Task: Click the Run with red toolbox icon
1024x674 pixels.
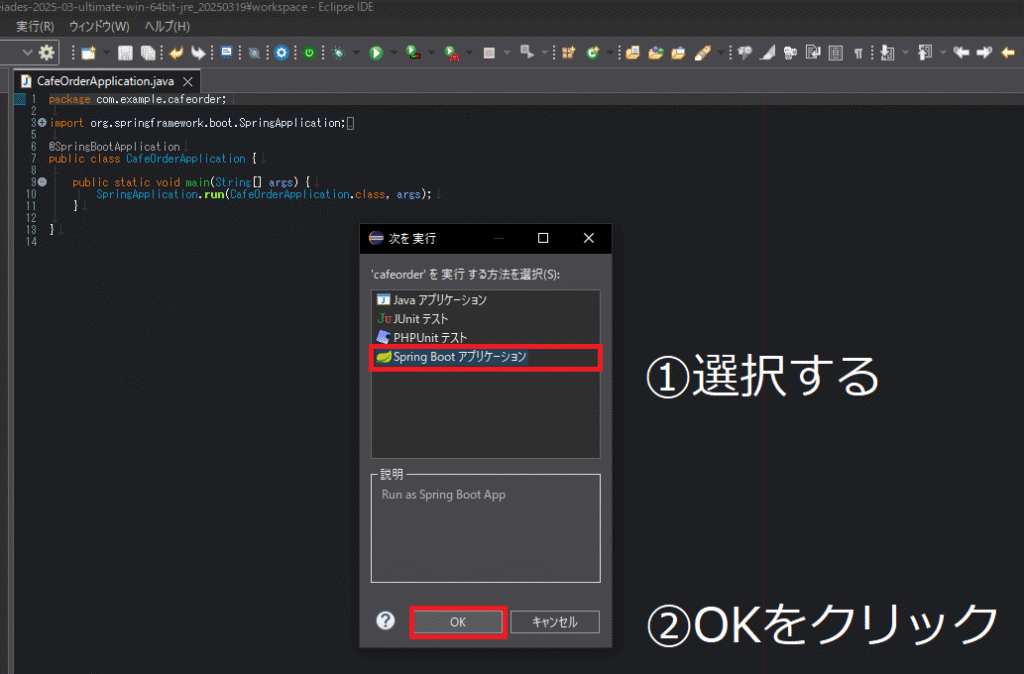Action: pos(451,53)
